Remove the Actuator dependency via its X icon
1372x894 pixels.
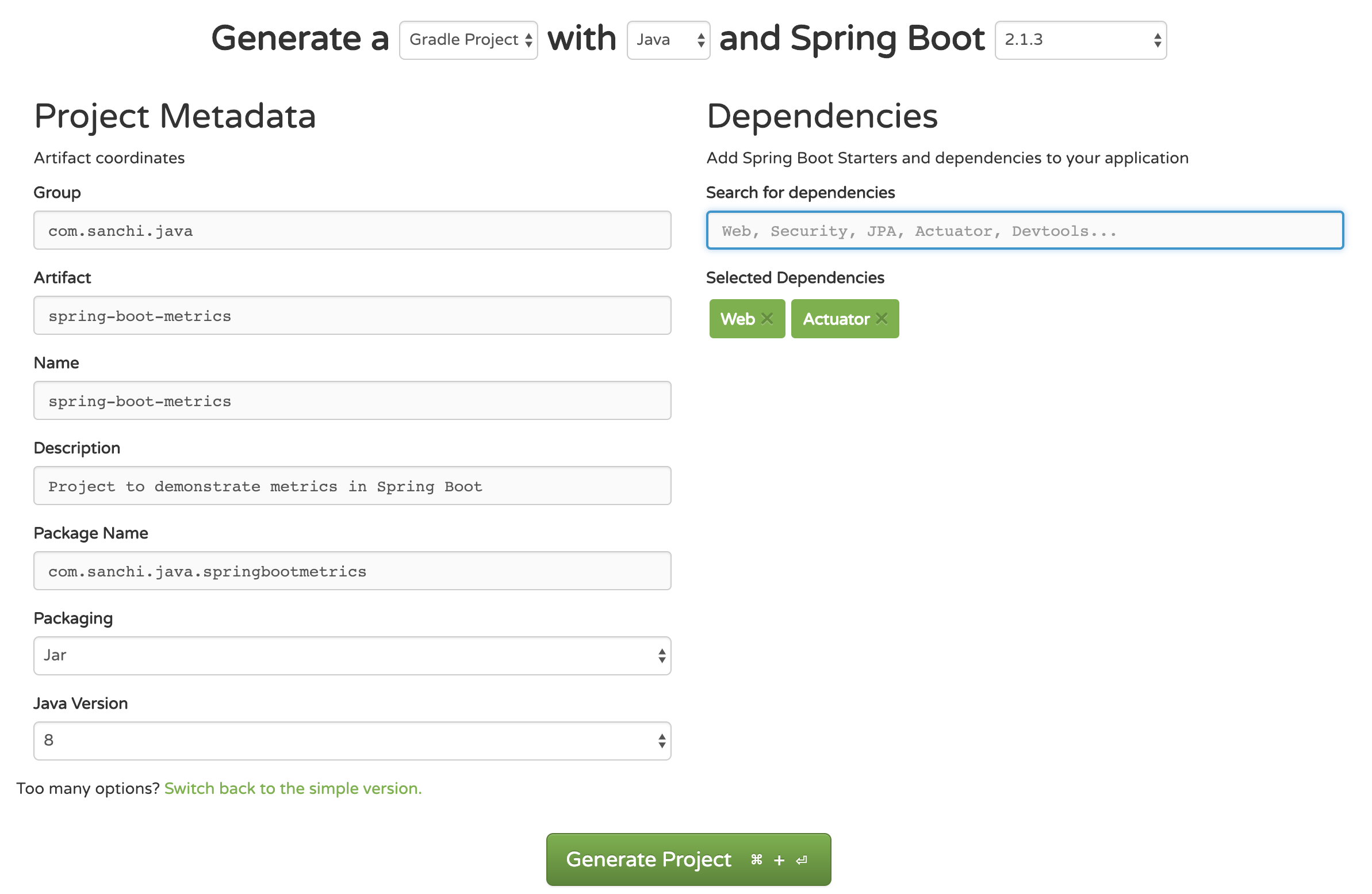pyautogui.click(x=882, y=318)
